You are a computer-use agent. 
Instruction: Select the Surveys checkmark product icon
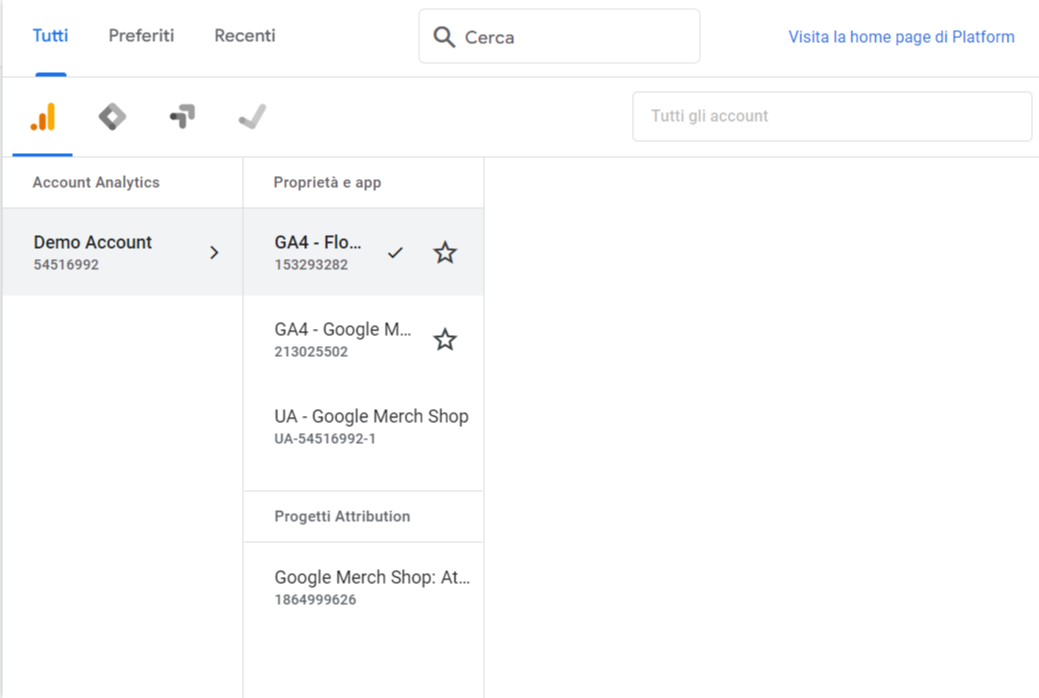[x=252, y=117]
